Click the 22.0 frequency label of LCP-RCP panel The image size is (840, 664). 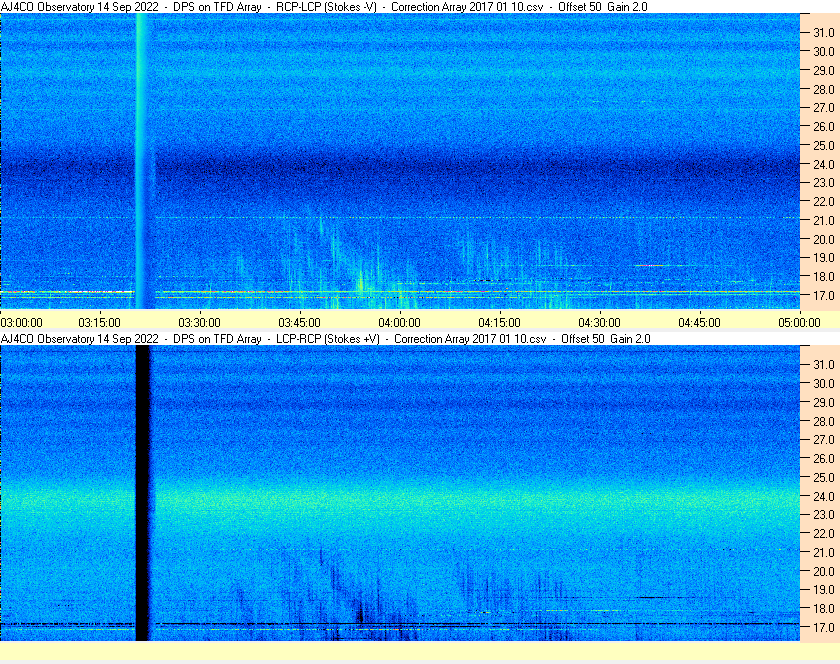(x=824, y=533)
